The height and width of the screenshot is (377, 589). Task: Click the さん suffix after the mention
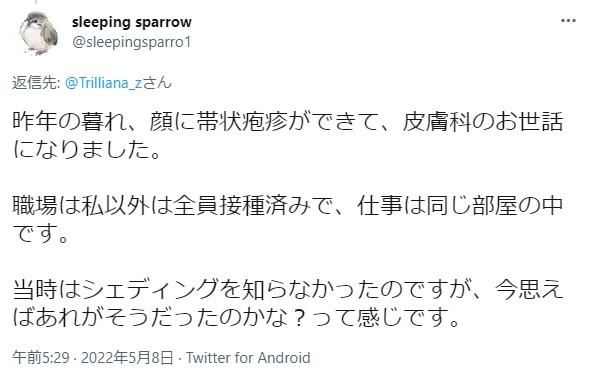[157, 83]
